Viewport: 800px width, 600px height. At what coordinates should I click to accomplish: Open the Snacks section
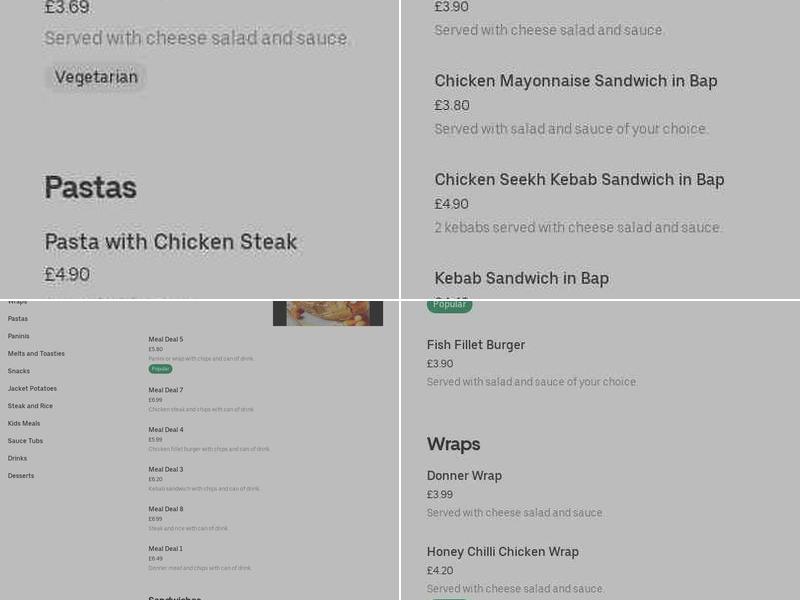coord(18,371)
